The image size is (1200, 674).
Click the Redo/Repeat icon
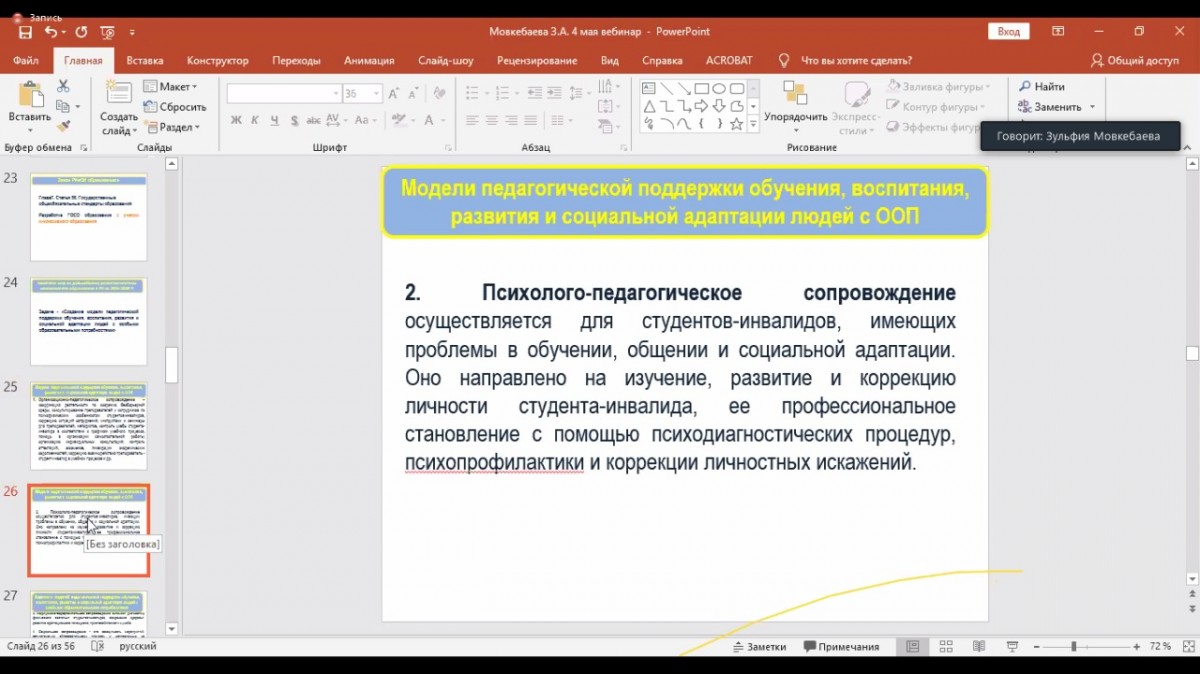pos(81,32)
